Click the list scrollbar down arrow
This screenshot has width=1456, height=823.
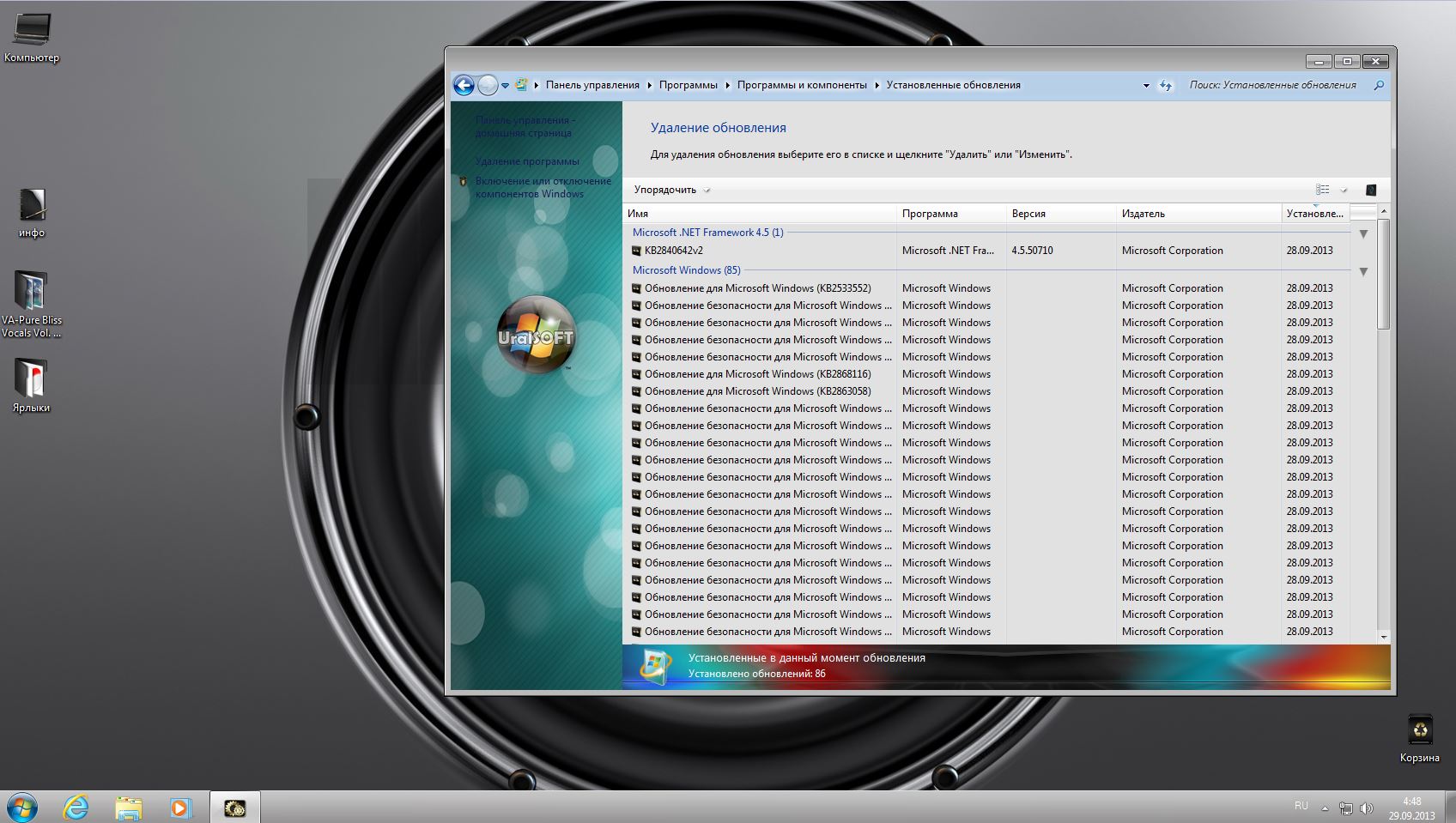[x=1383, y=638]
